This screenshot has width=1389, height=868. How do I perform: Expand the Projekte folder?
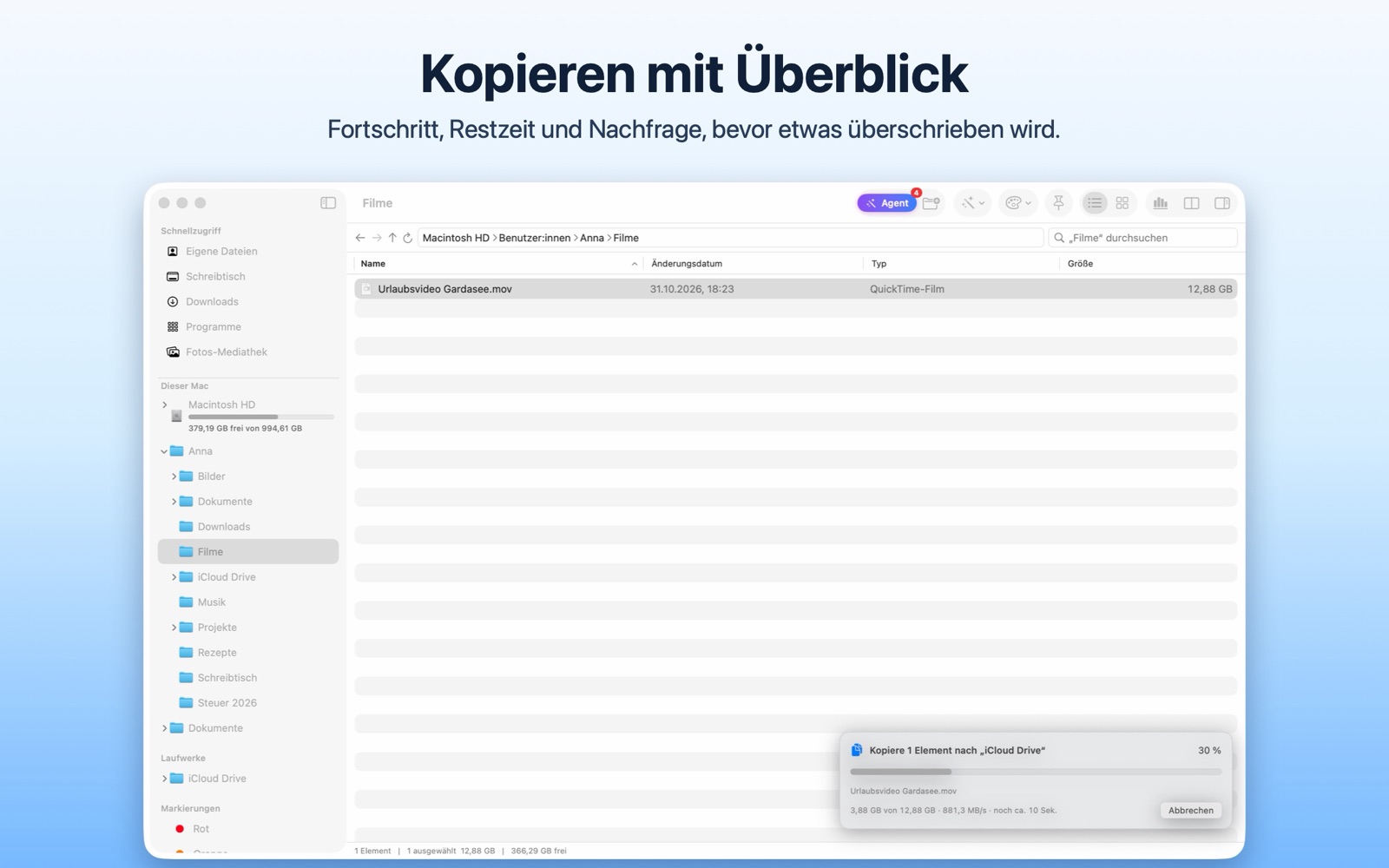(174, 628)
